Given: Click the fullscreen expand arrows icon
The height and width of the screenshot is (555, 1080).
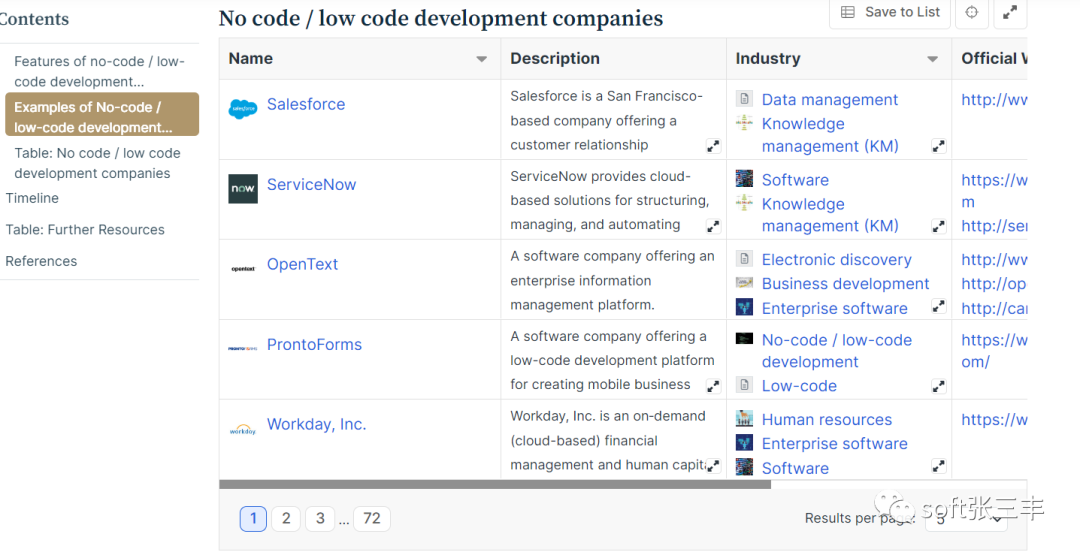Looking at the screenshot, I should click(1010, 13).
